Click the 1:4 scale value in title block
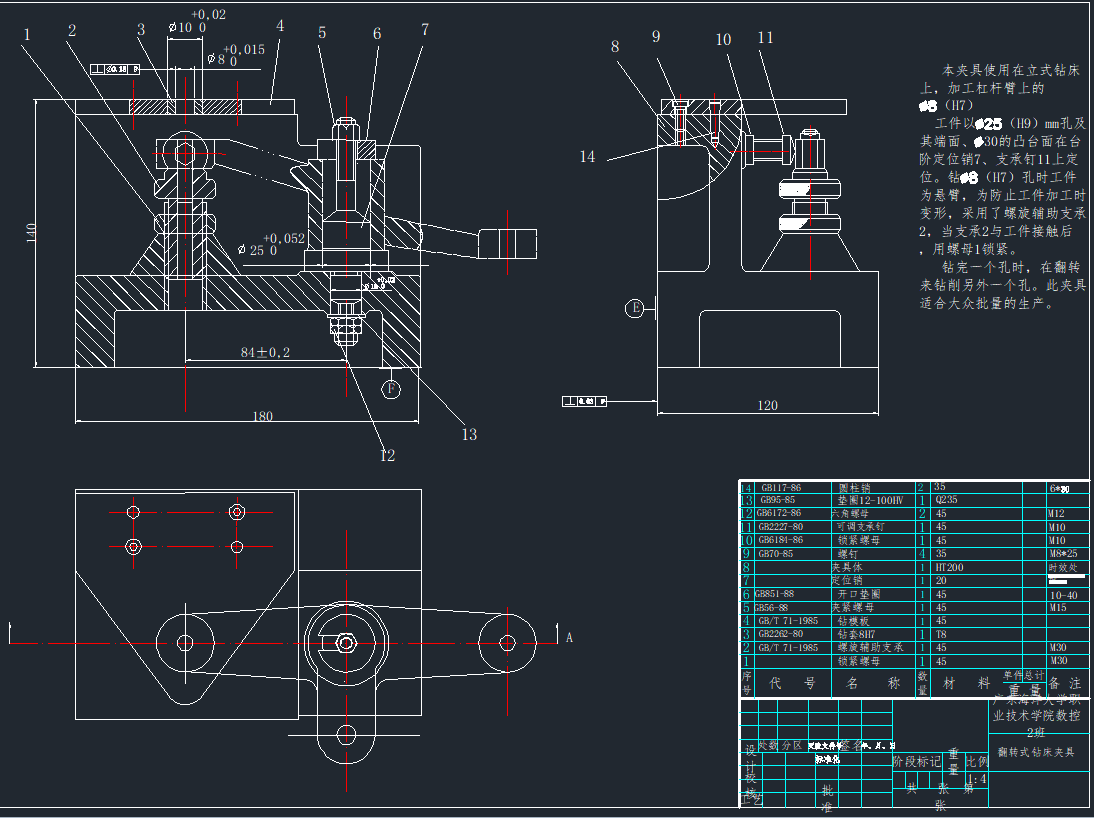 coord(977,778)
